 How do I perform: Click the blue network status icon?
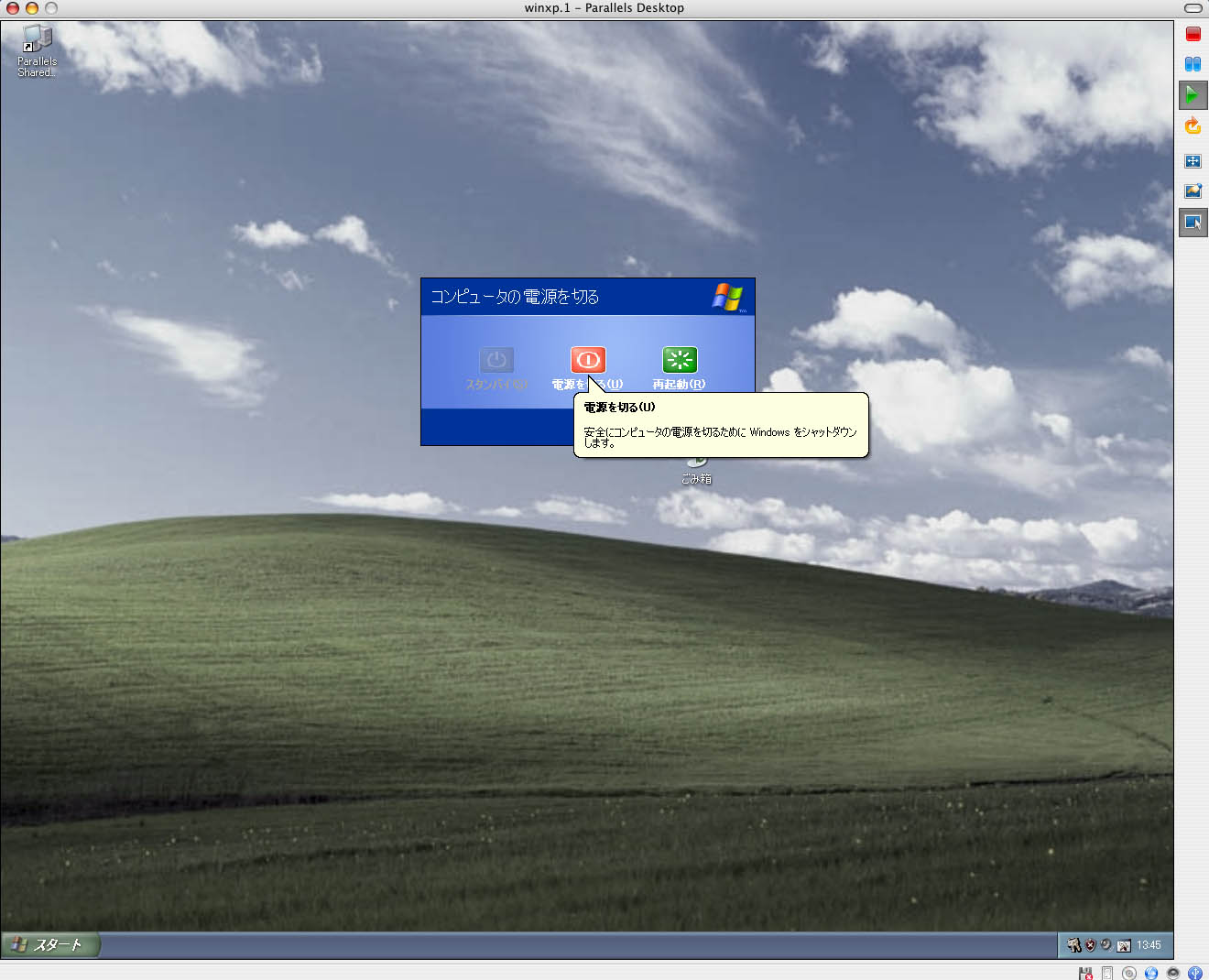[x=1151, y=973]
